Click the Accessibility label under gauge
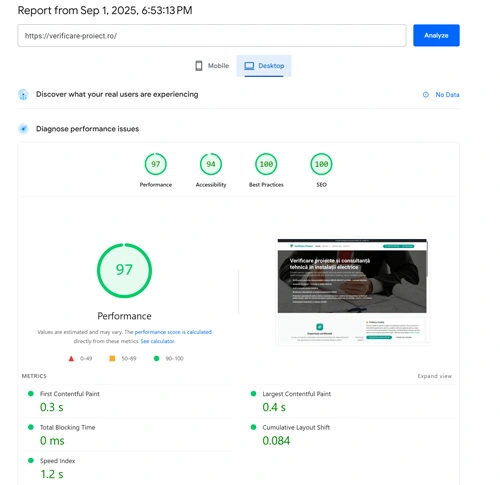This screenshot has height=485, width=500. tap(211, 185)
